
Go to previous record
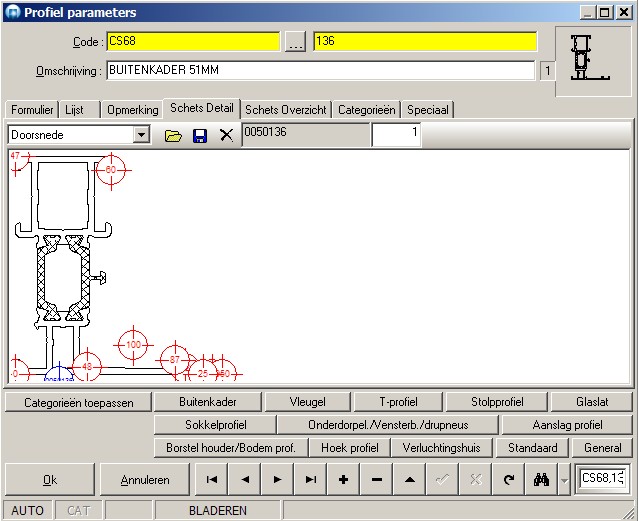[x=245, y=479]
